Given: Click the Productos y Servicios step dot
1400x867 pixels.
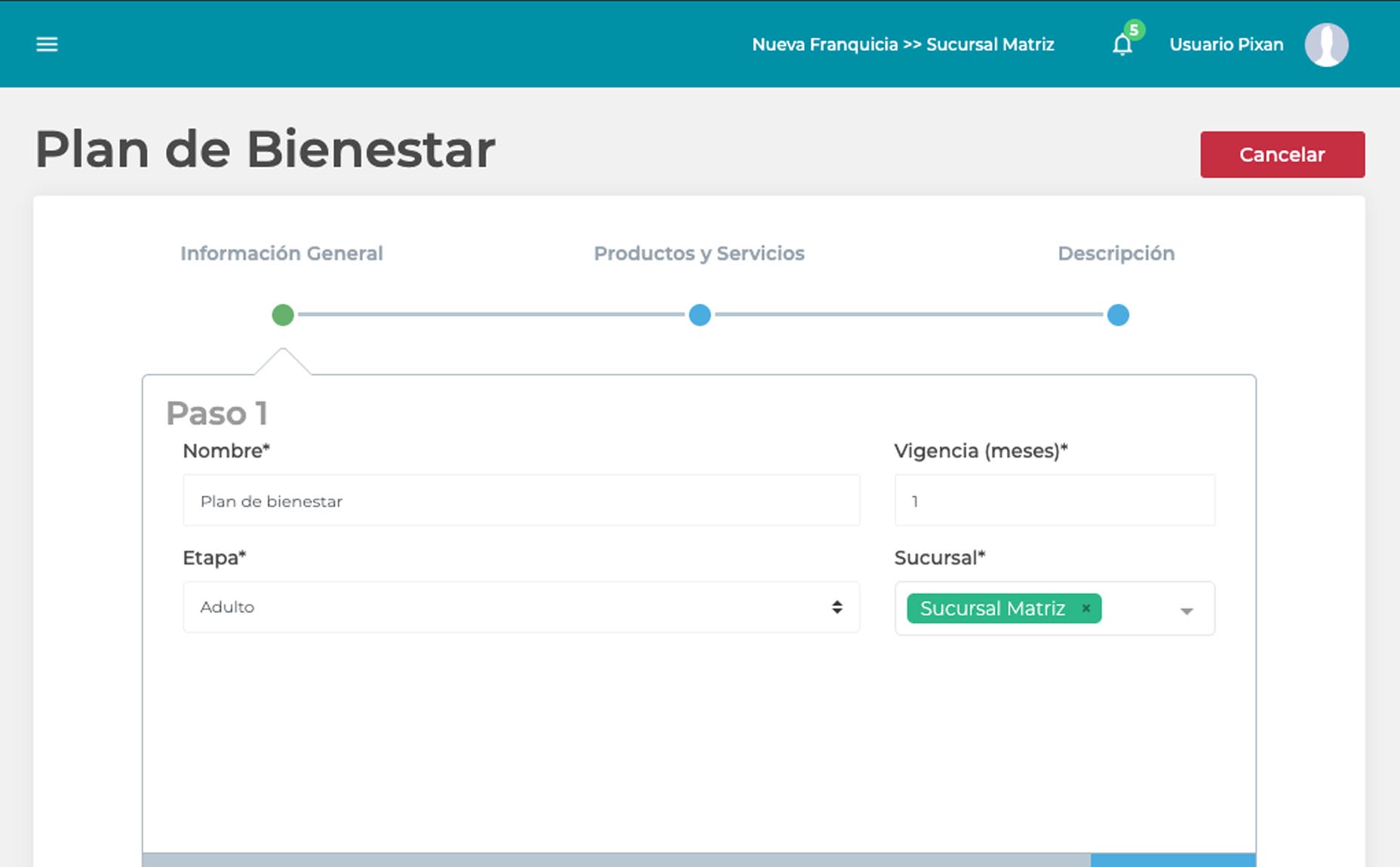Looking at the screenshot, I should coord(699,315).
